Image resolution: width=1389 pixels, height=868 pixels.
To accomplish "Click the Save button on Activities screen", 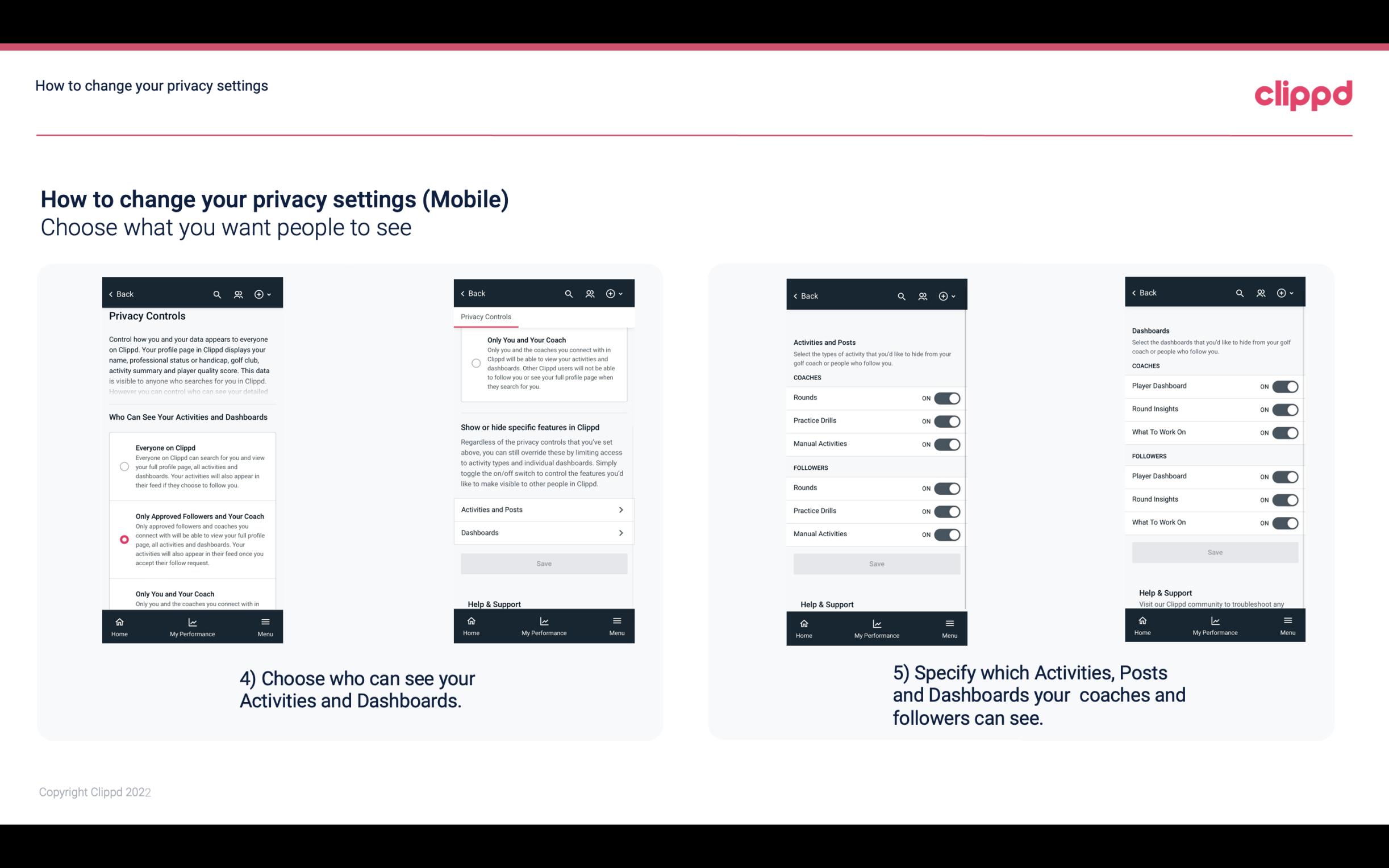I will tap(876, 563).
